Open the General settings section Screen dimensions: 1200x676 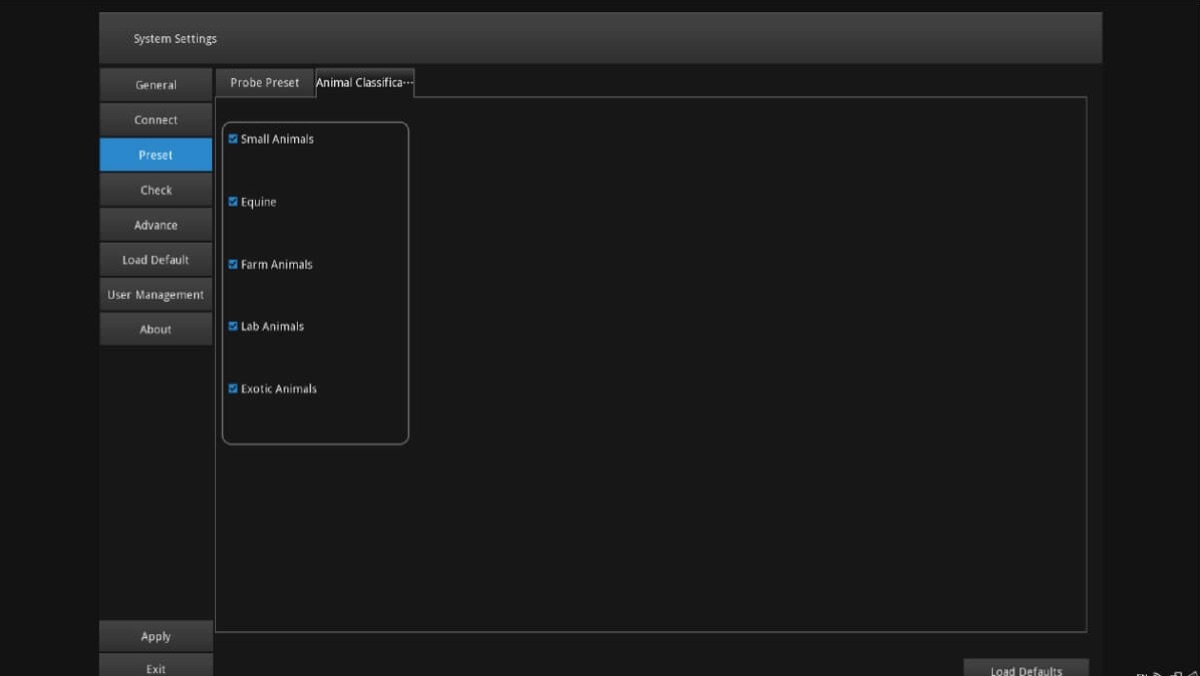(156, 85)
